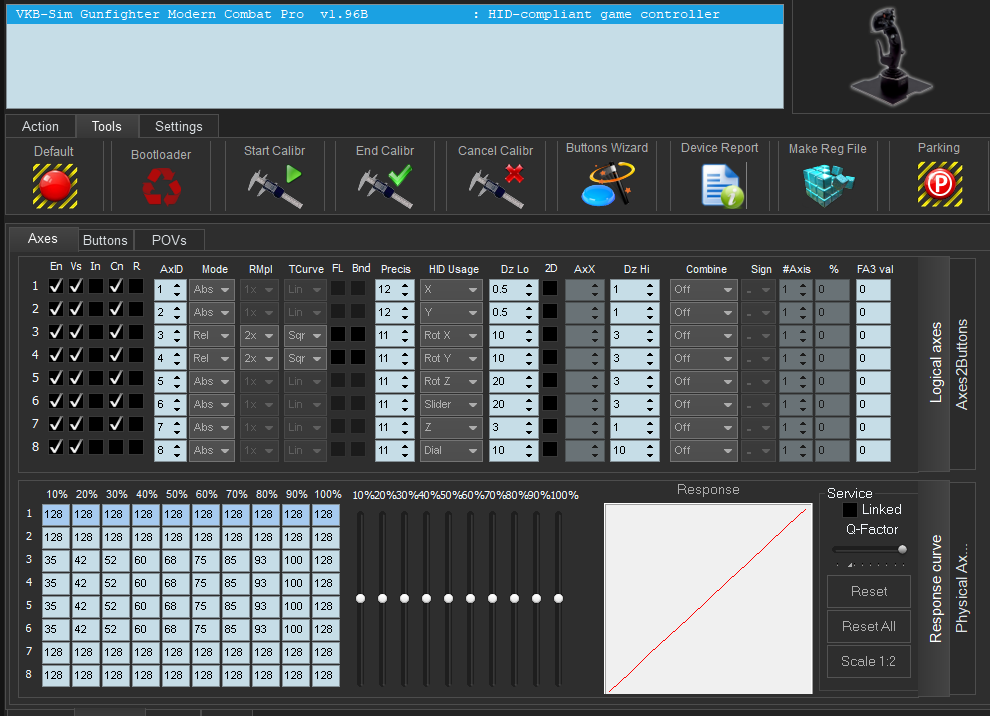
Task: Click the Bootloader recycle icon
Action: (160, 186)
